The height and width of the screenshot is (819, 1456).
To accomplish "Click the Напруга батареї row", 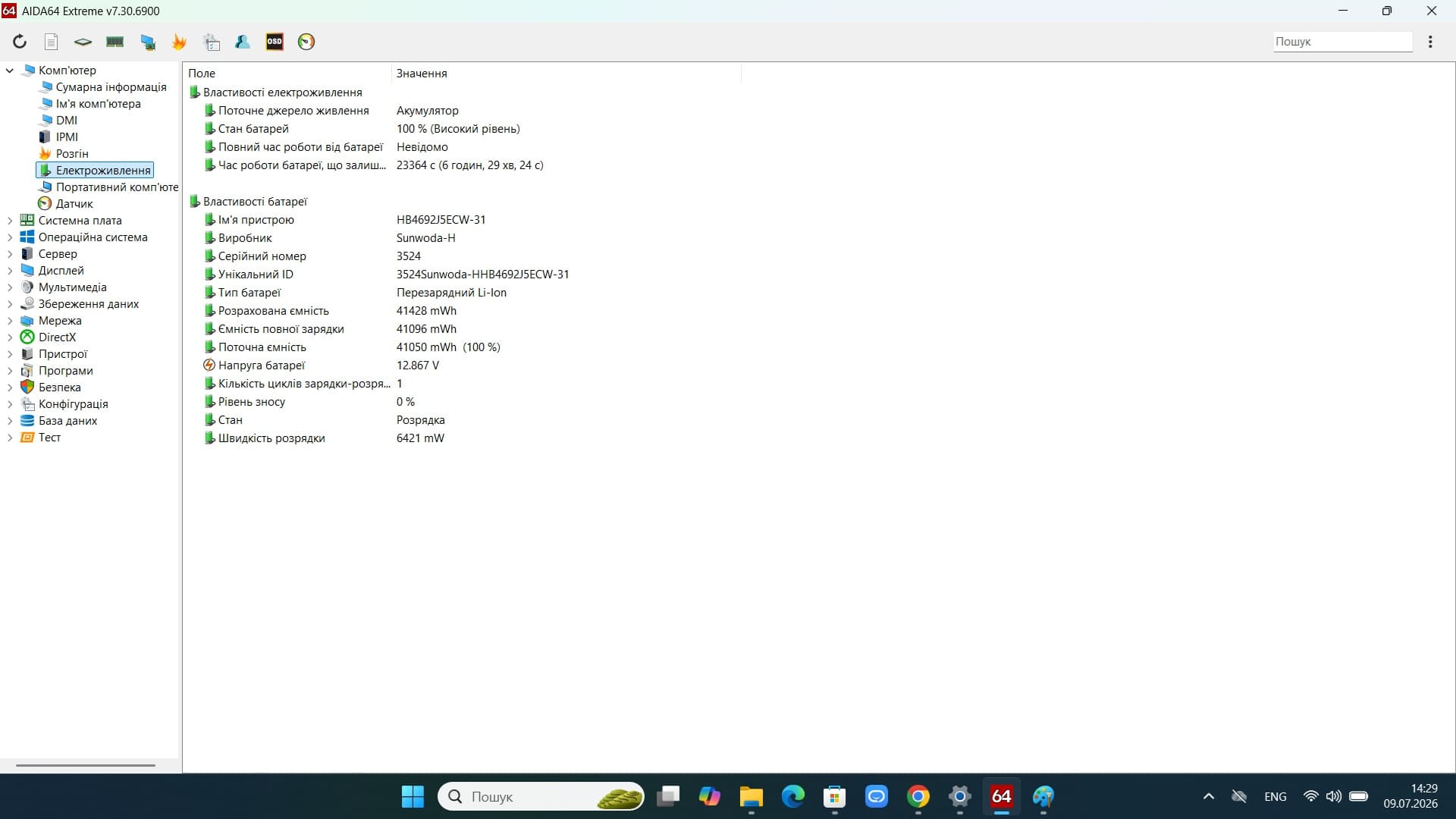I will tap(463, 366).
